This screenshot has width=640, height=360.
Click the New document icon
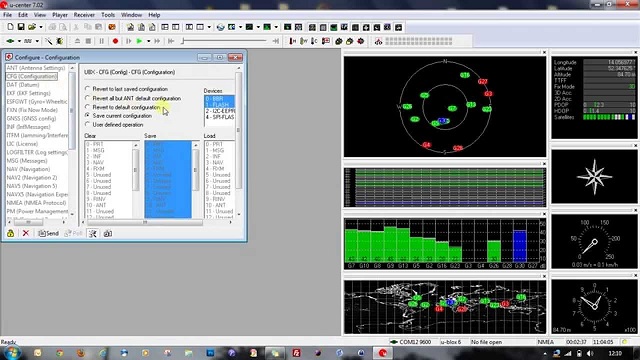(11, 27)
